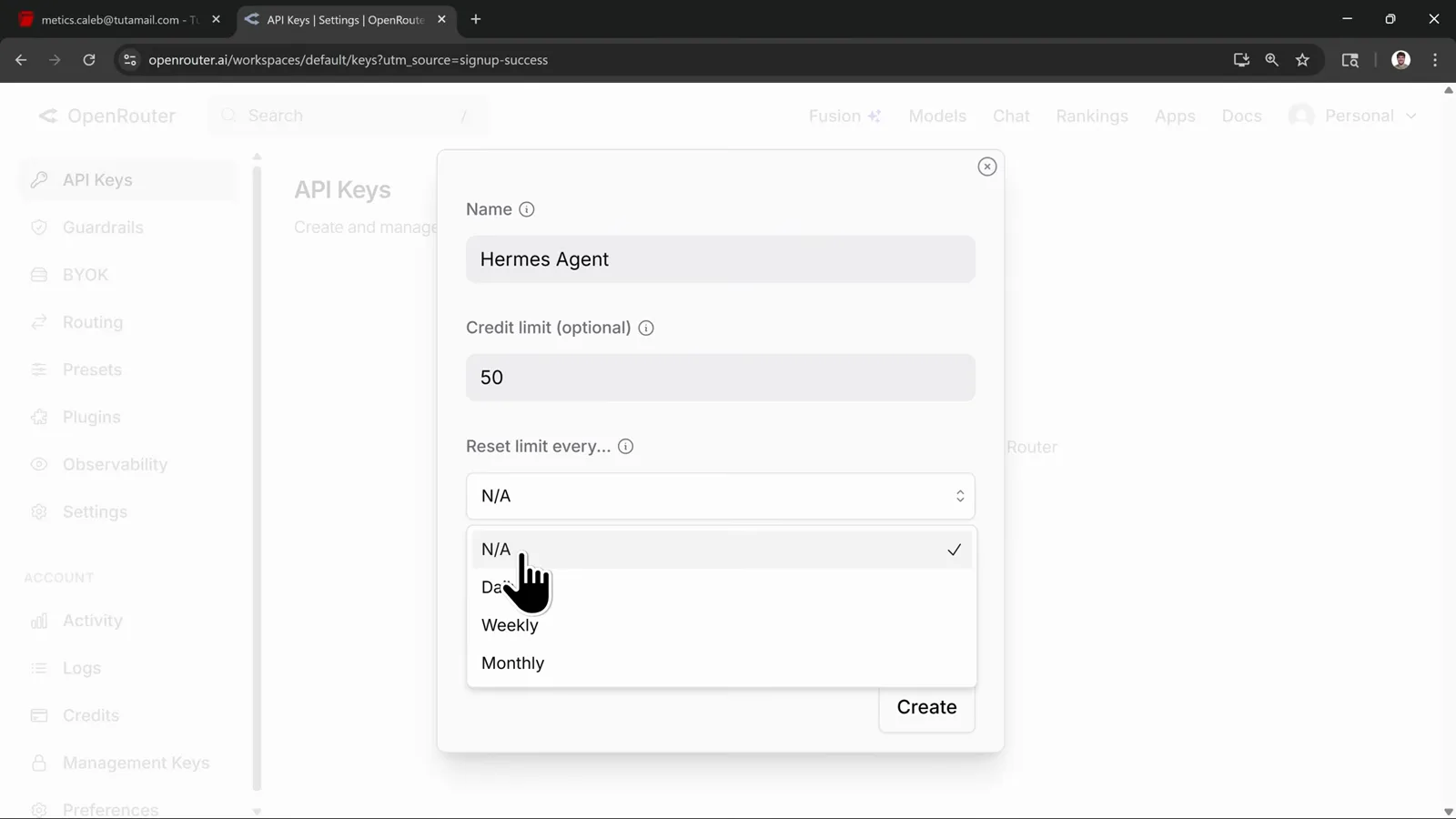1456x819 pixels.
Task: Open Management Keys in the sidebar
Action: [127, 763]
